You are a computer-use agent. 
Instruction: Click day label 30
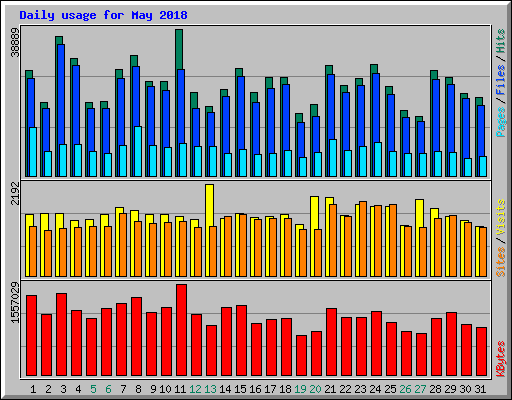tap(465, 389)
